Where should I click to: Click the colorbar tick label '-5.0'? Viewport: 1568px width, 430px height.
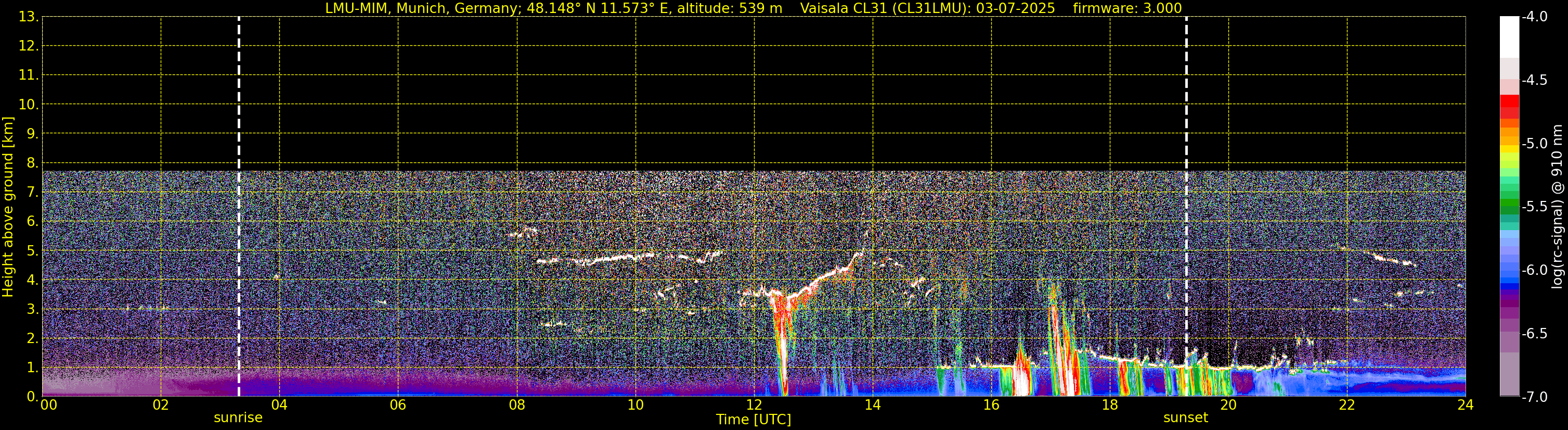1534,144
